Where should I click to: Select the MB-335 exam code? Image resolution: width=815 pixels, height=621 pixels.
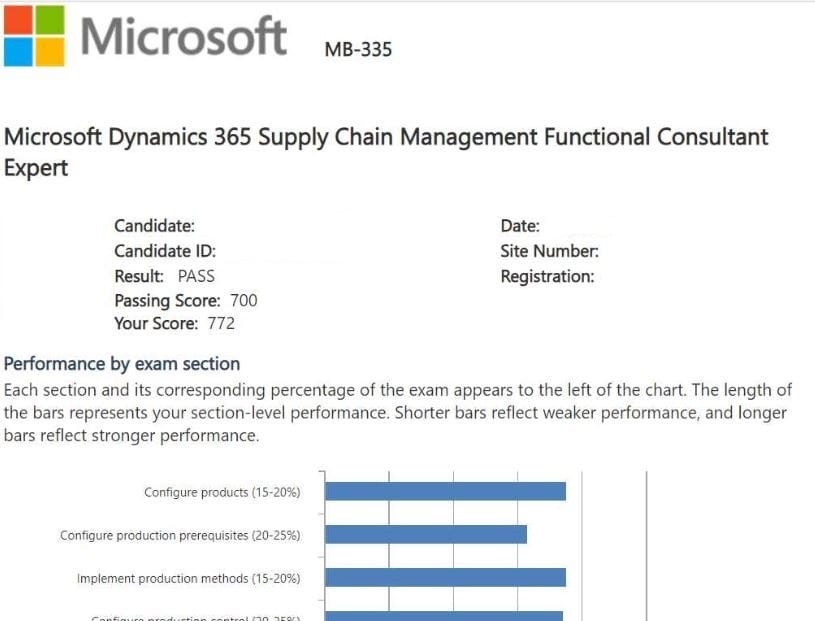[358, 49]
